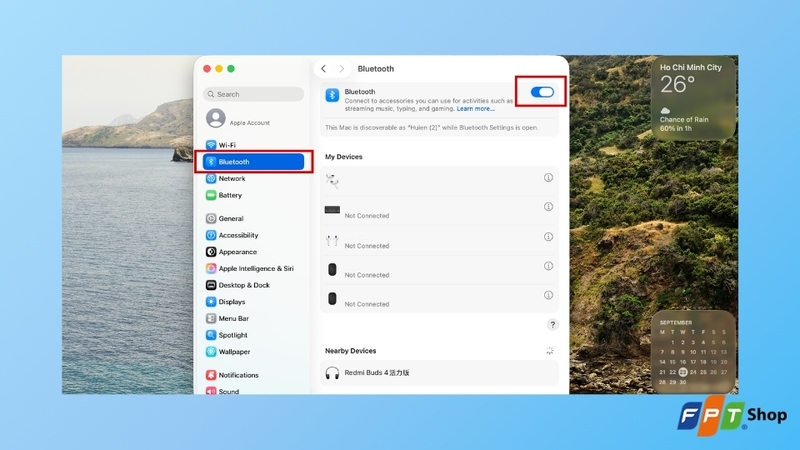Select Spotlight label in sidebar
This screenshot has height=450, width=800.
tap(233, 335)
